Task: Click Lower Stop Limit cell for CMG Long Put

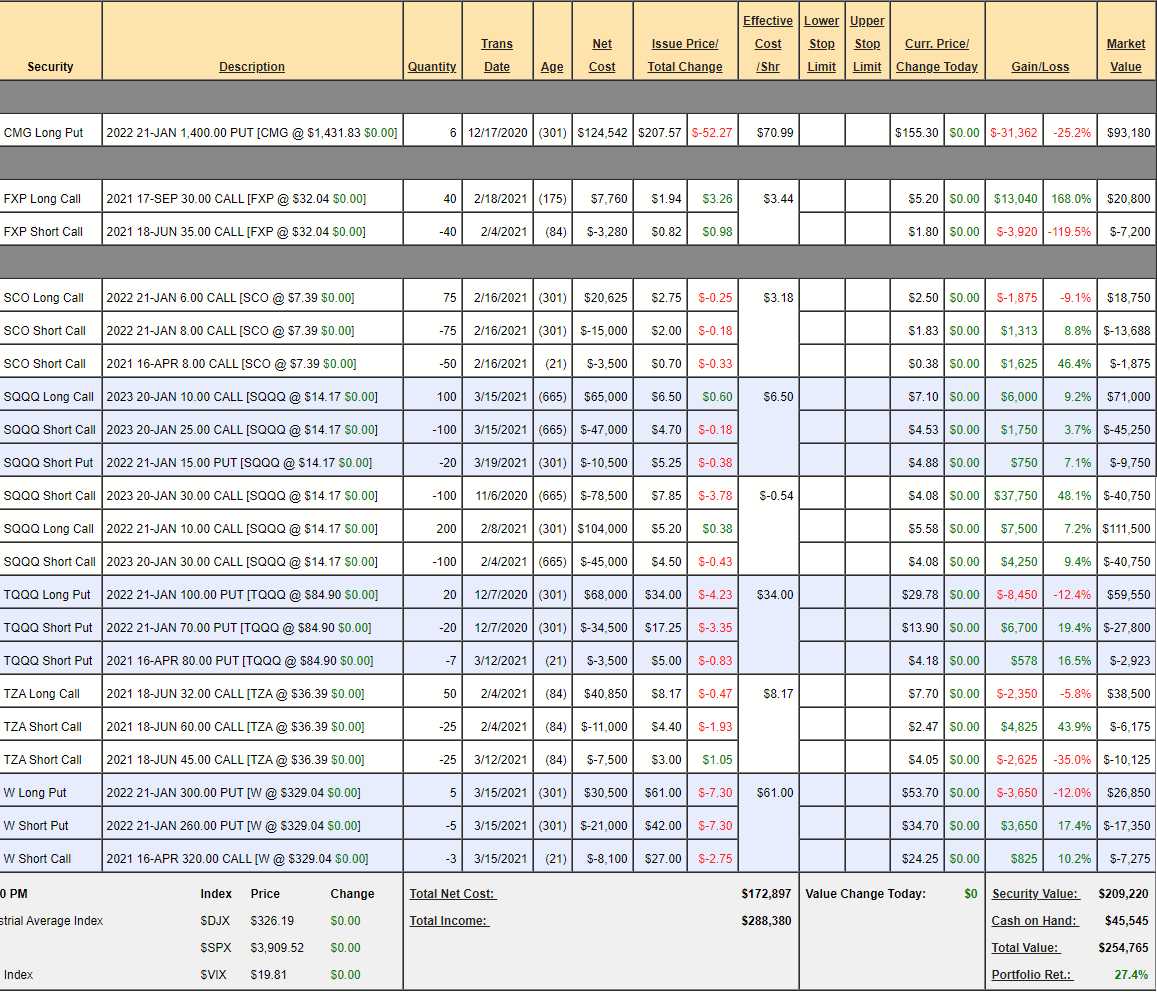Action: click(x=821, y=133)
